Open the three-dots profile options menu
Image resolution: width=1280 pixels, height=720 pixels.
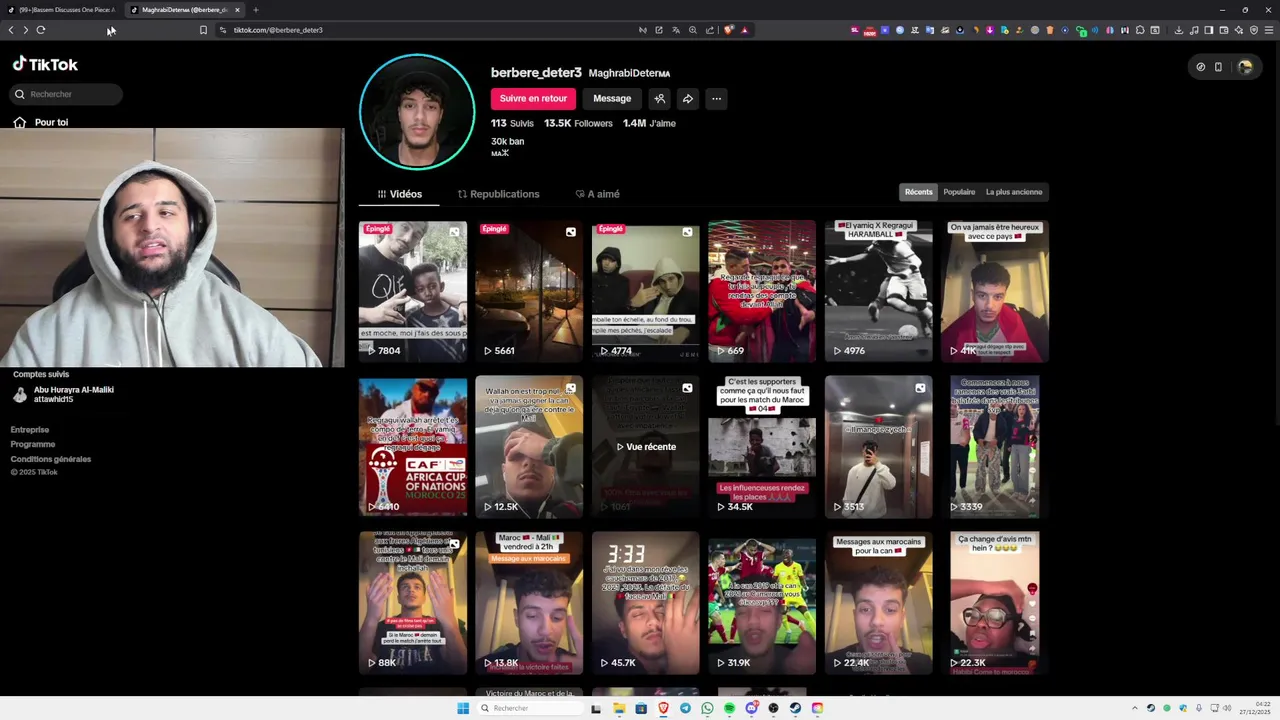(x=716, y=98)
